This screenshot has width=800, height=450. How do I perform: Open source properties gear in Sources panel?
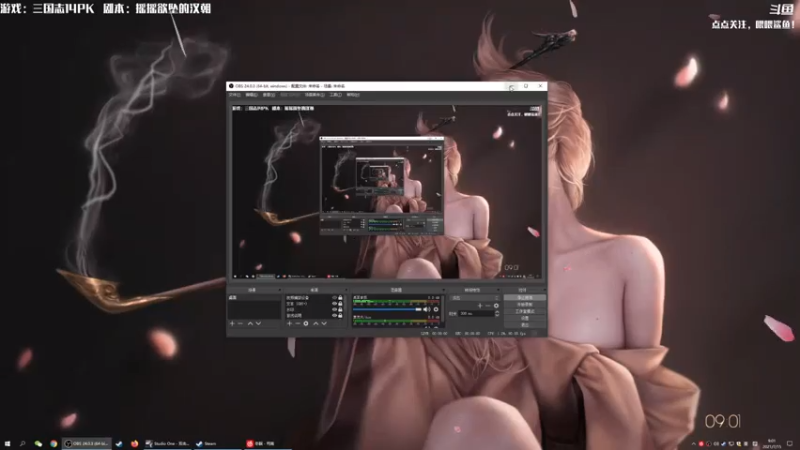[x=306, y=323]
